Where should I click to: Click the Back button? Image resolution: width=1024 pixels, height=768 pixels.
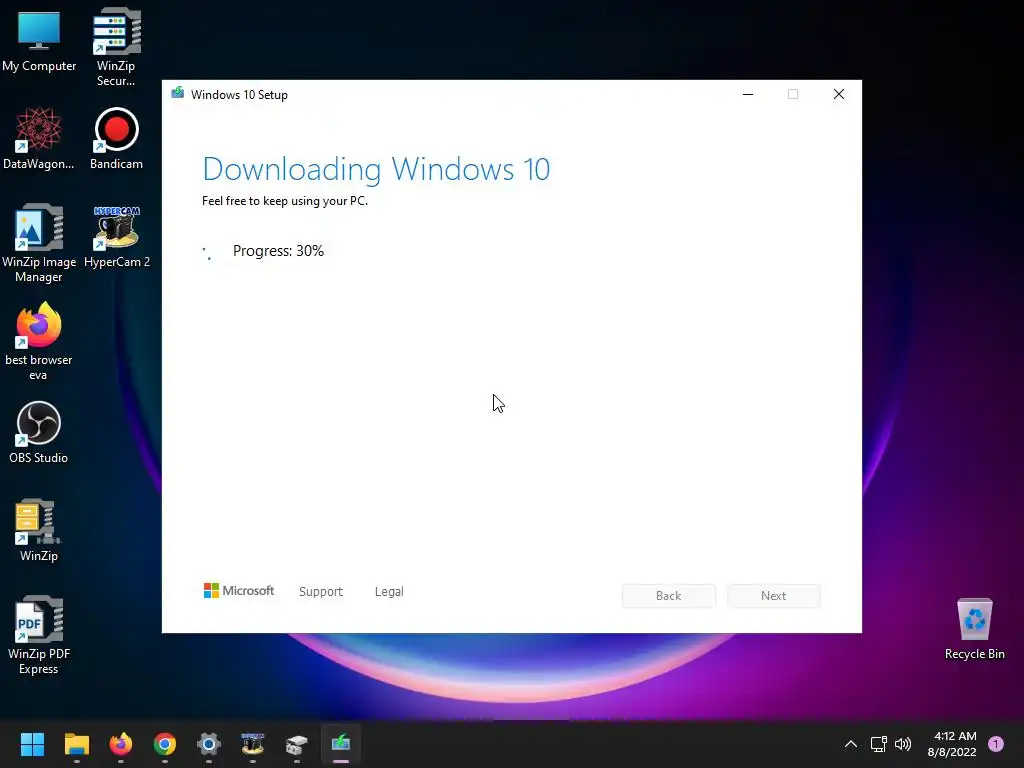click(x=669, y=596)
